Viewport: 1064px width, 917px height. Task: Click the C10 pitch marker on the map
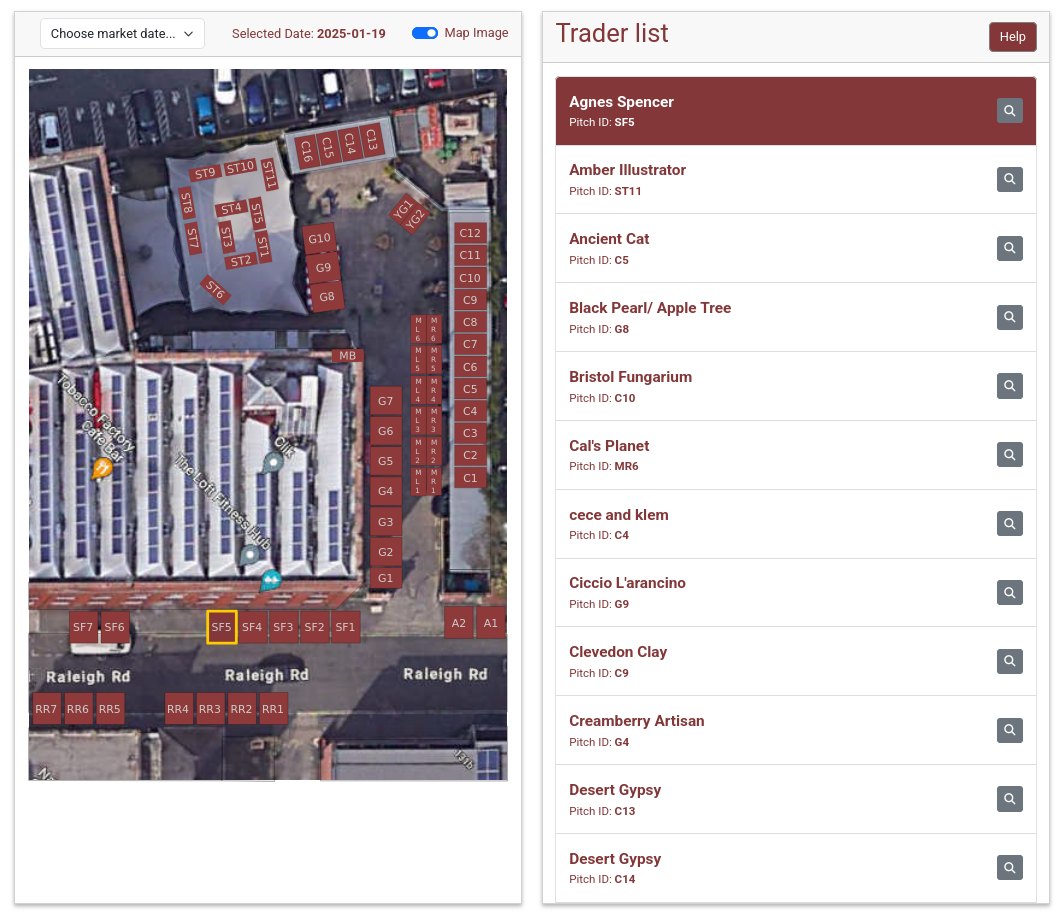tap(470, 277)
